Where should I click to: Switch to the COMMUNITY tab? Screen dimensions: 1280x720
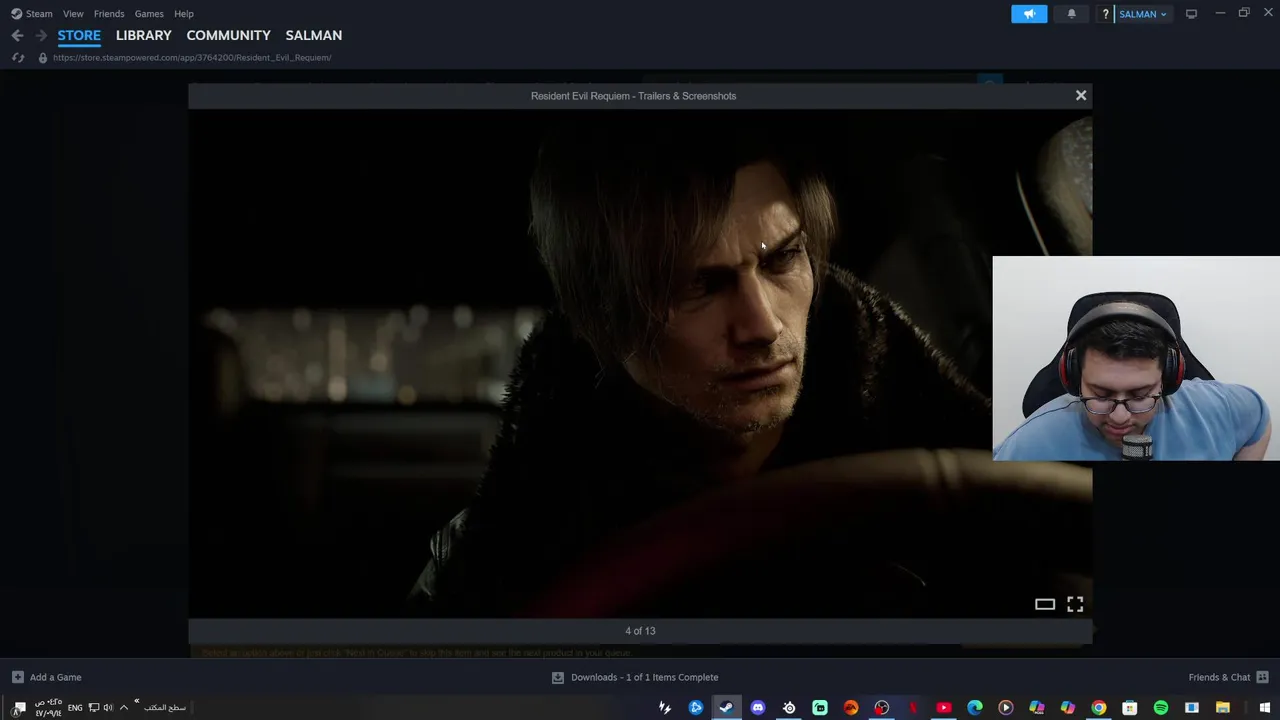point(229,35)
